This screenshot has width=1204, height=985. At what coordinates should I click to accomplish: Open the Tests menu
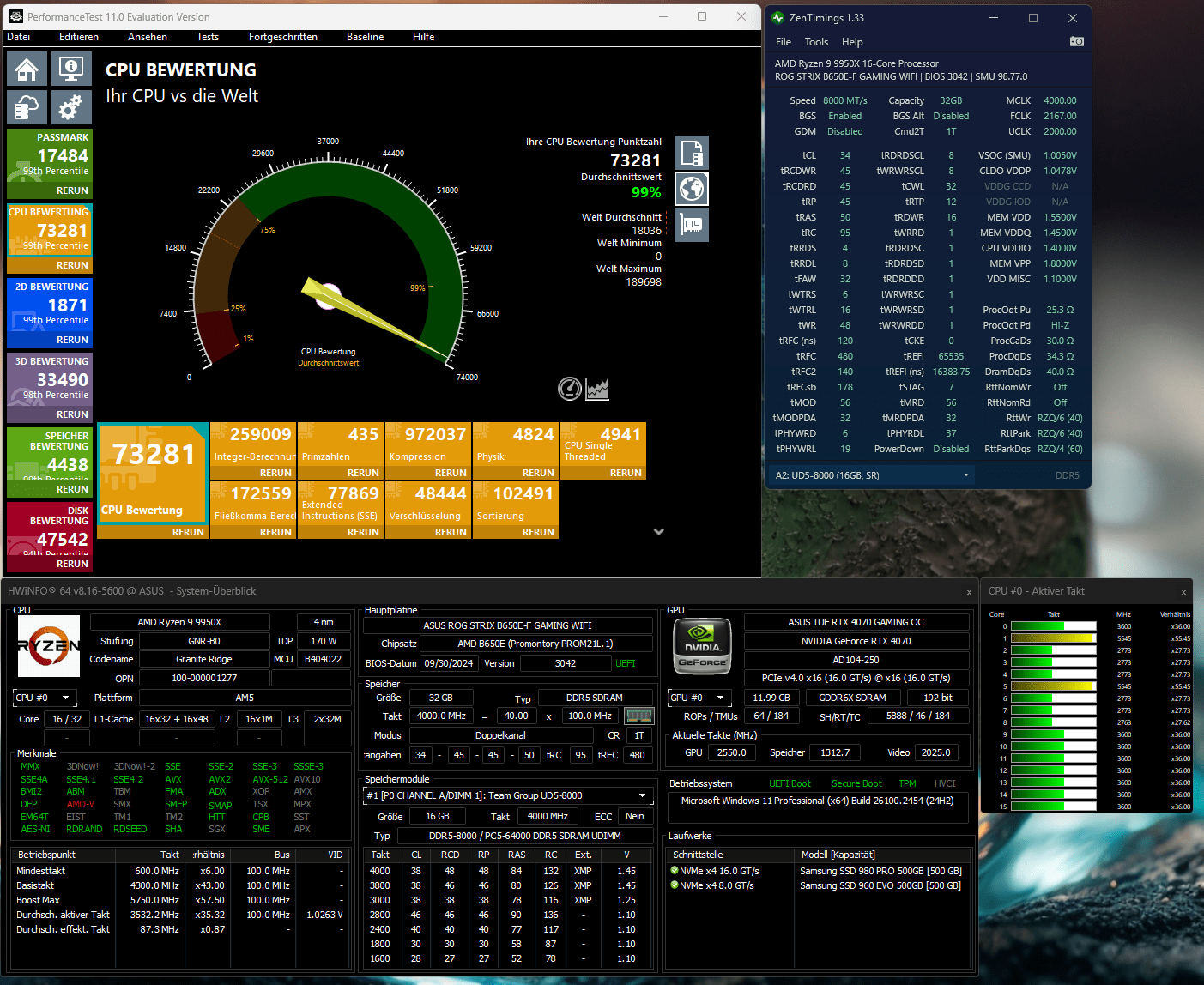[208, 37]
